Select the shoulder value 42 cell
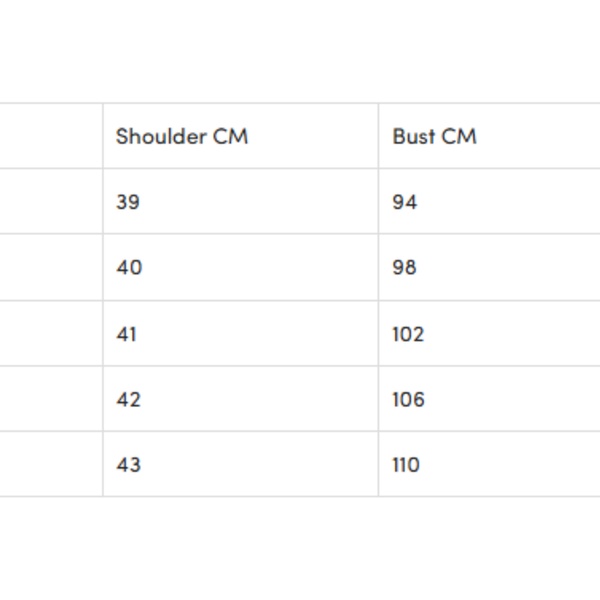The height and width of the screenshot is (600, 600). click(x=129, y=400)
